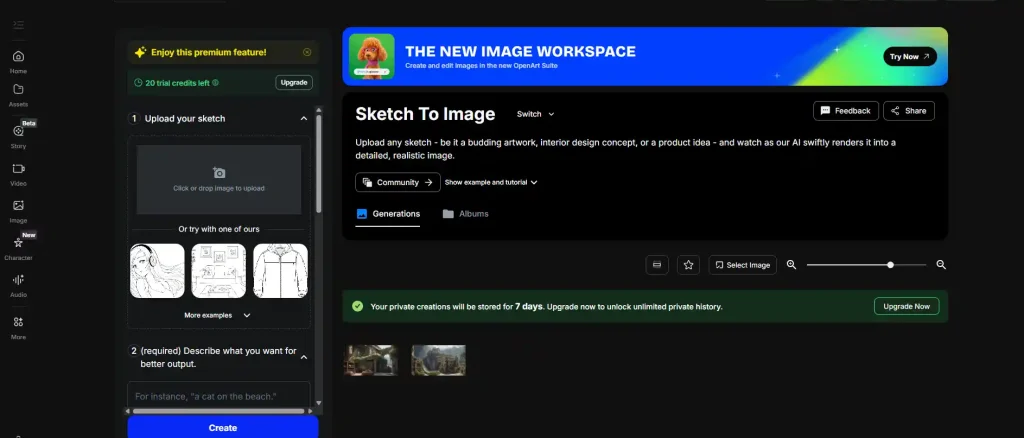Expand Show example and tutorial
The height and width of the screenshot is (438, 1024).
pyautogui.click(x=491, y=183)
